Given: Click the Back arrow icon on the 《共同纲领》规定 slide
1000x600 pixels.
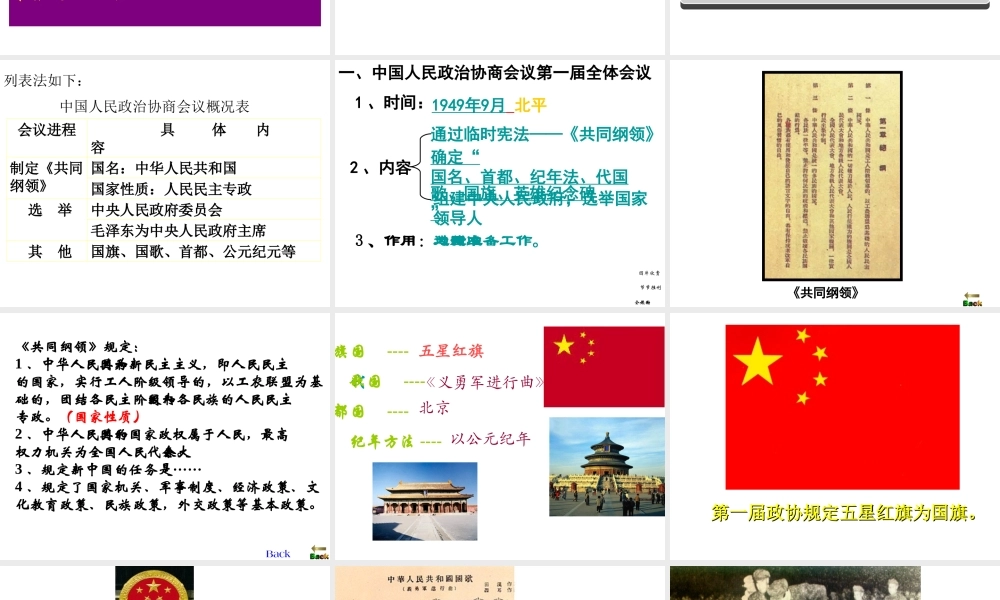Looking at the screenshot, I should (319, 552).
